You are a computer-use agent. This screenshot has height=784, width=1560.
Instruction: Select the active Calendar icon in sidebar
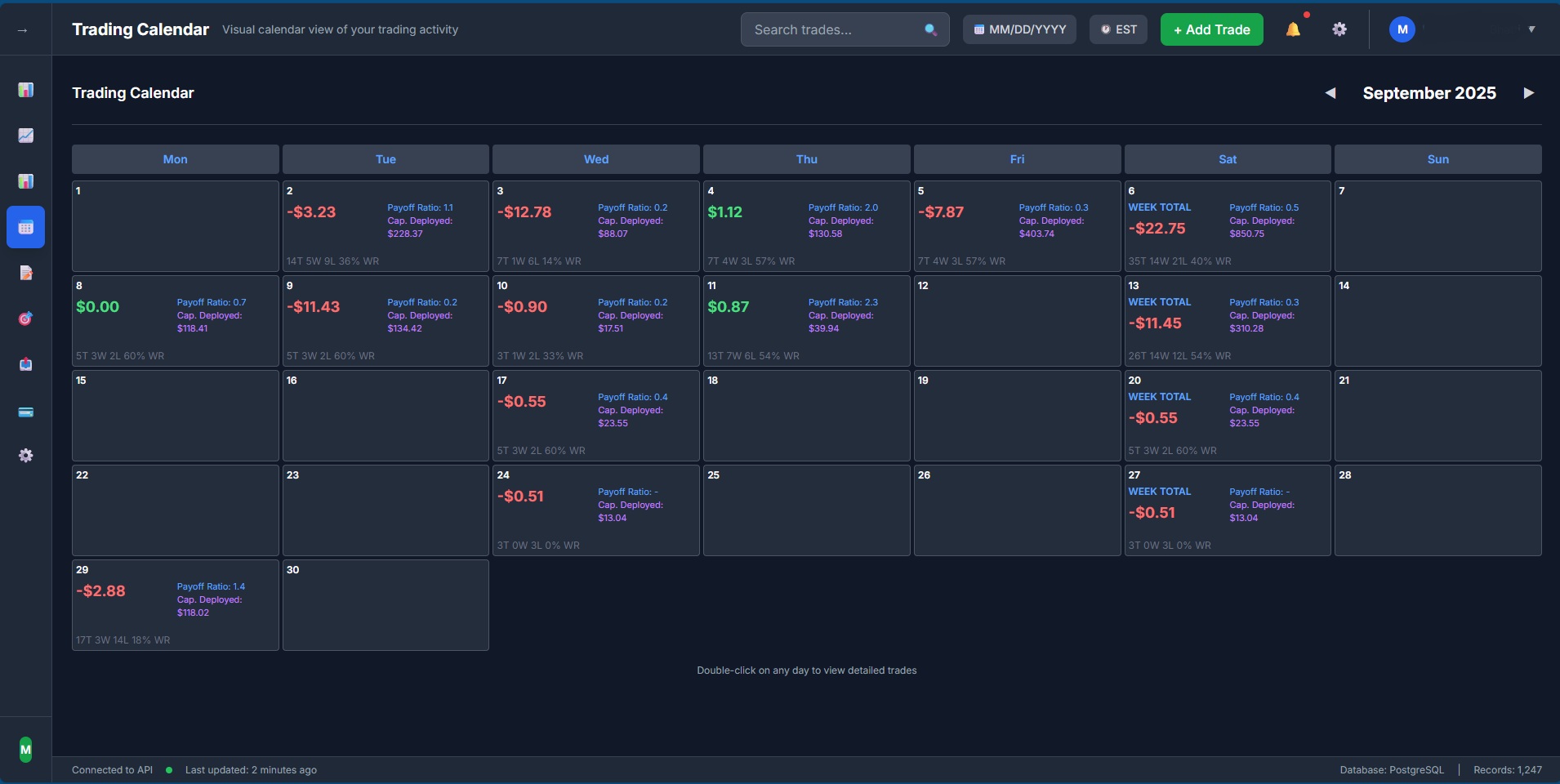[x=25, y=227]
